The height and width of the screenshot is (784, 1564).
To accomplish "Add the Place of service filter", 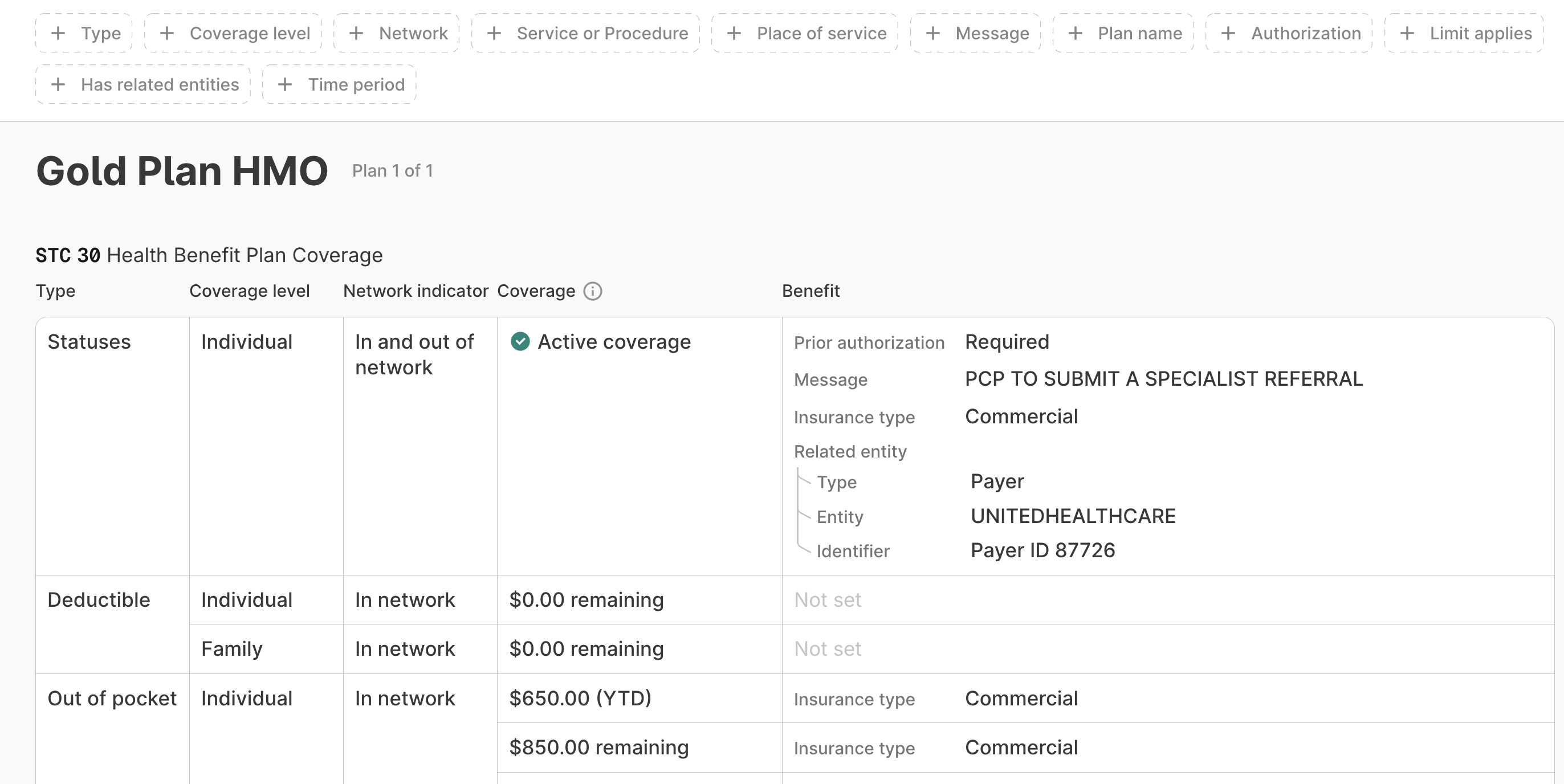I will coord(804,33).
